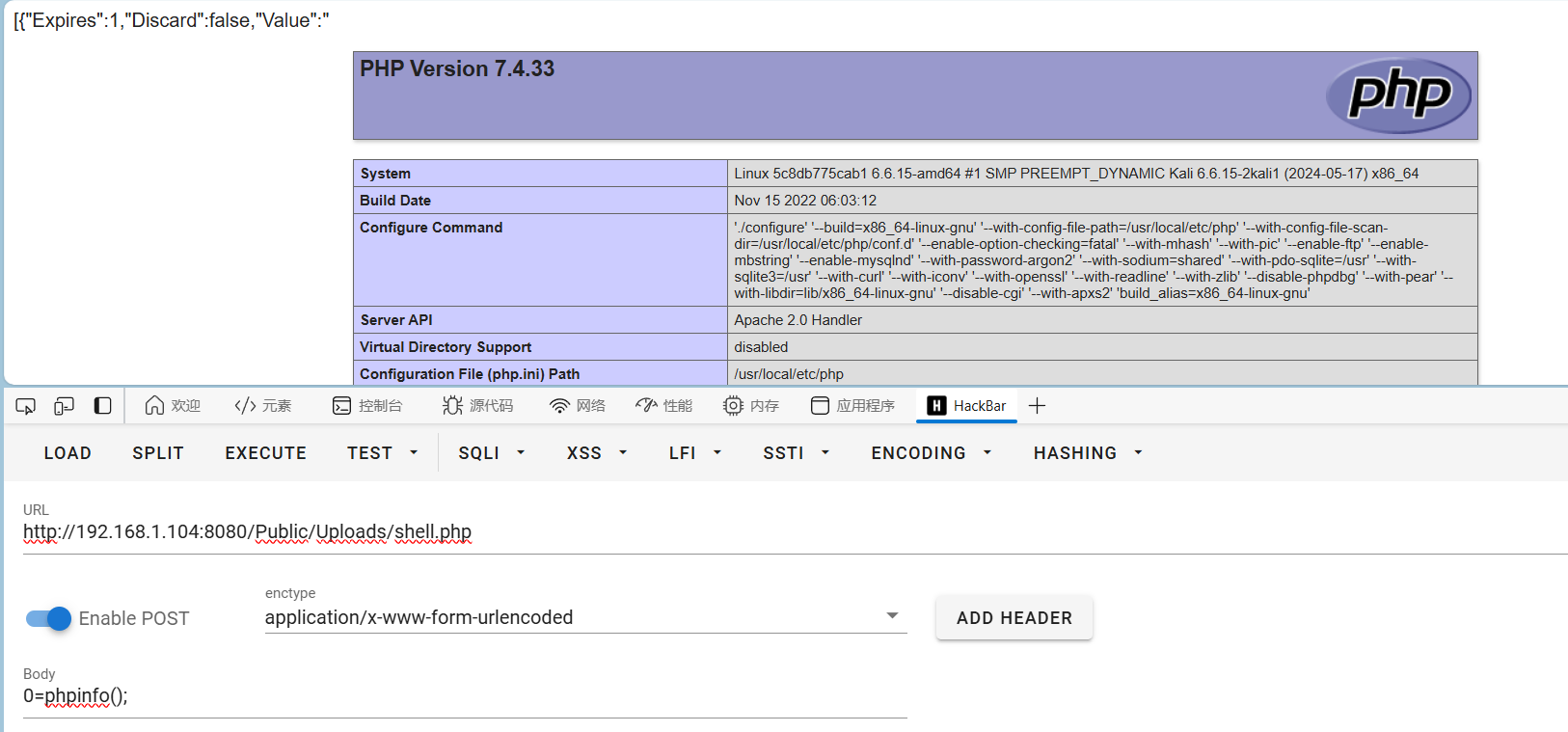Select the System row label
This screenshot has width=1568, height=732.
pos(386,174)
